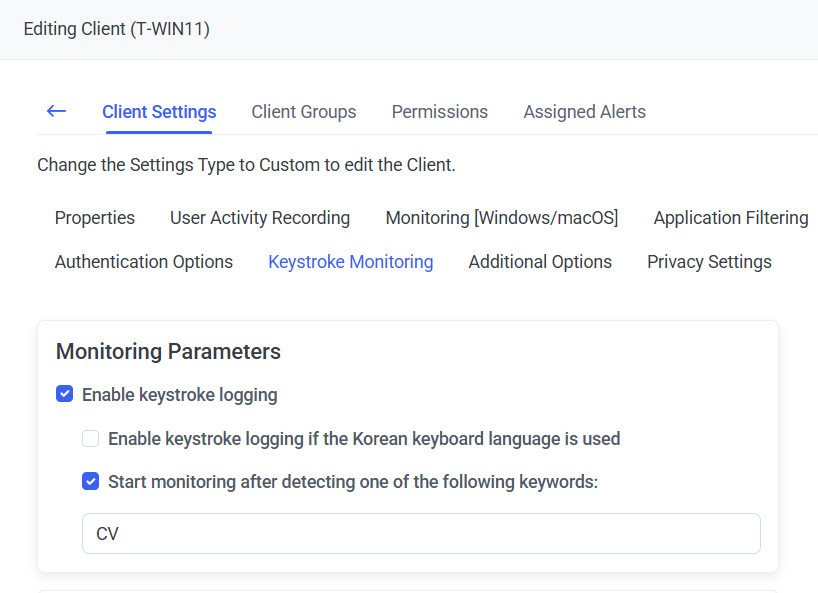The image size is (818, 593).
Task: Click the Editing Client (T-WIN11) title
Action: click(116, 29)
